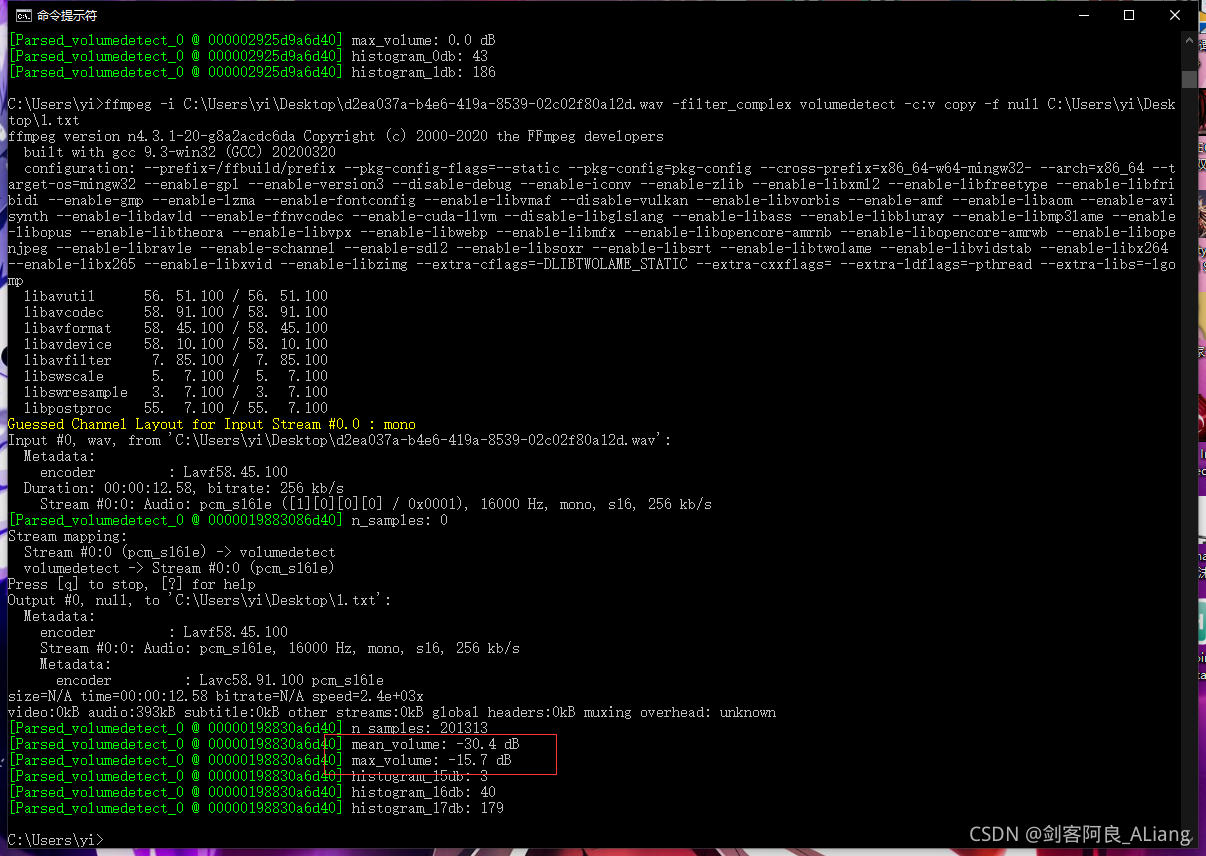Click the yellow 'Guessed Channel Layout' line
This screenshot has width=1206, height=856.
click(212, 424)
